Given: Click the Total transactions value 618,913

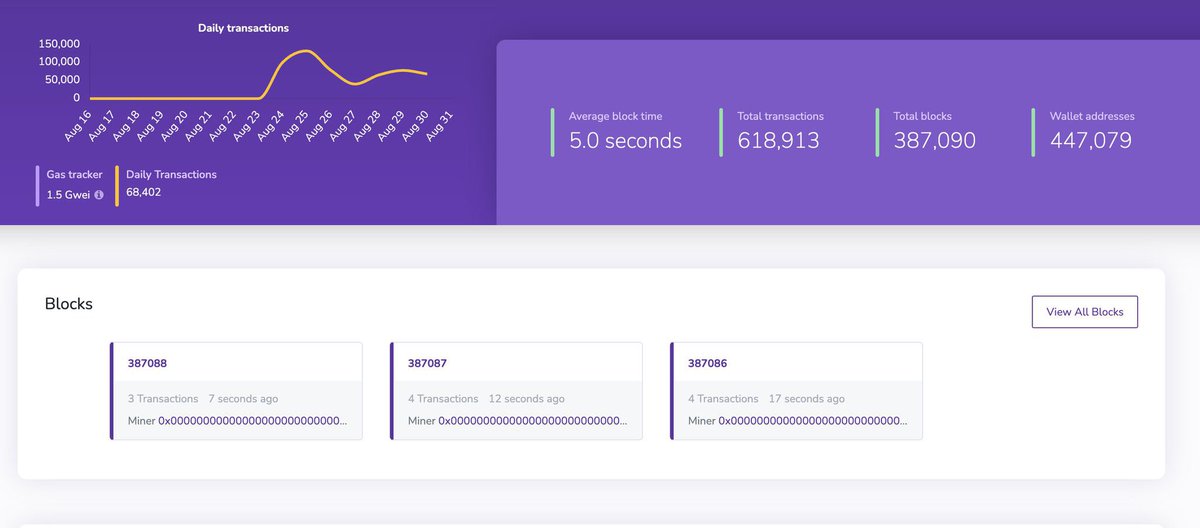Looking at the screenshot, I should (x=778, y=141).
